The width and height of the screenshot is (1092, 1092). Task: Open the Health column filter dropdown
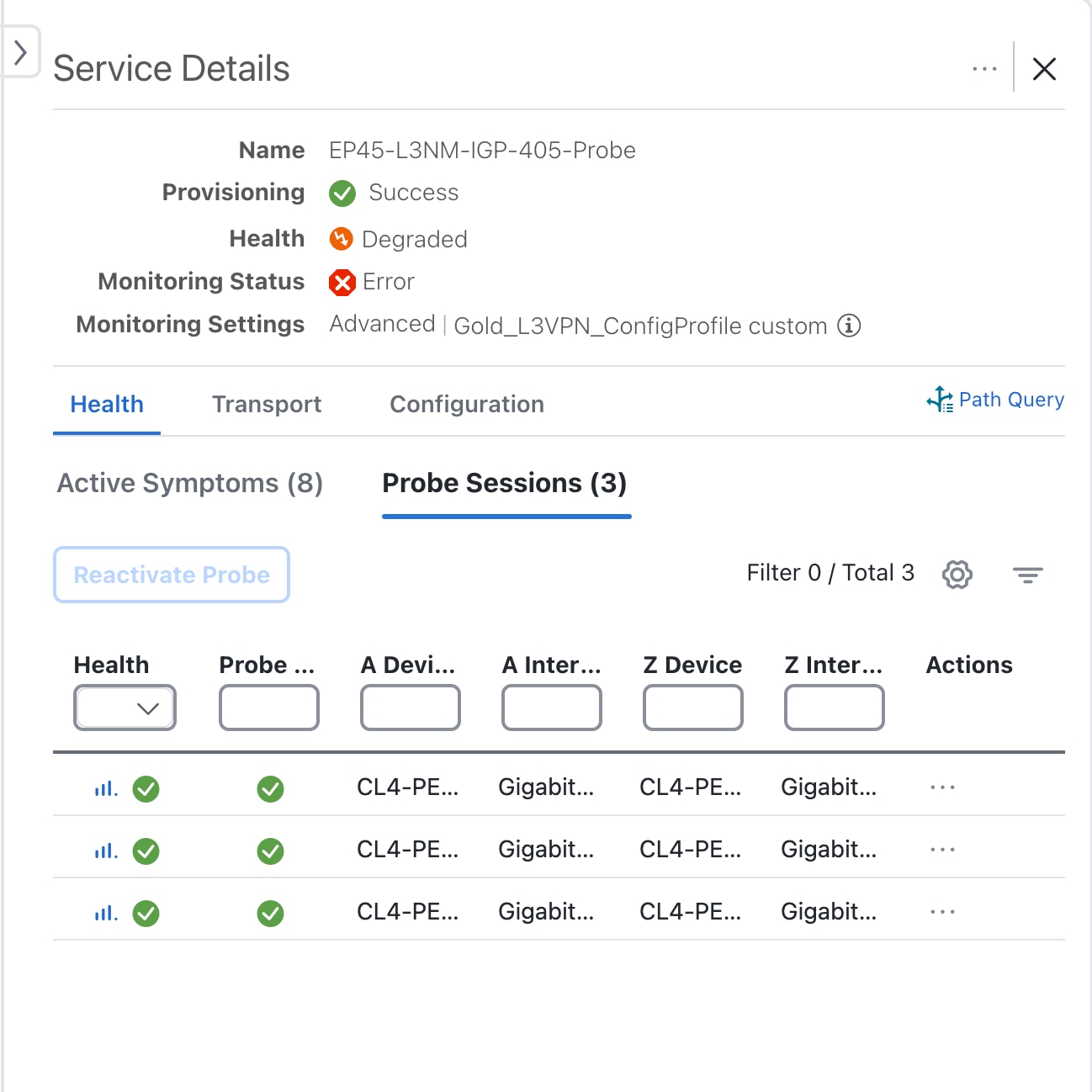point(125,708)
